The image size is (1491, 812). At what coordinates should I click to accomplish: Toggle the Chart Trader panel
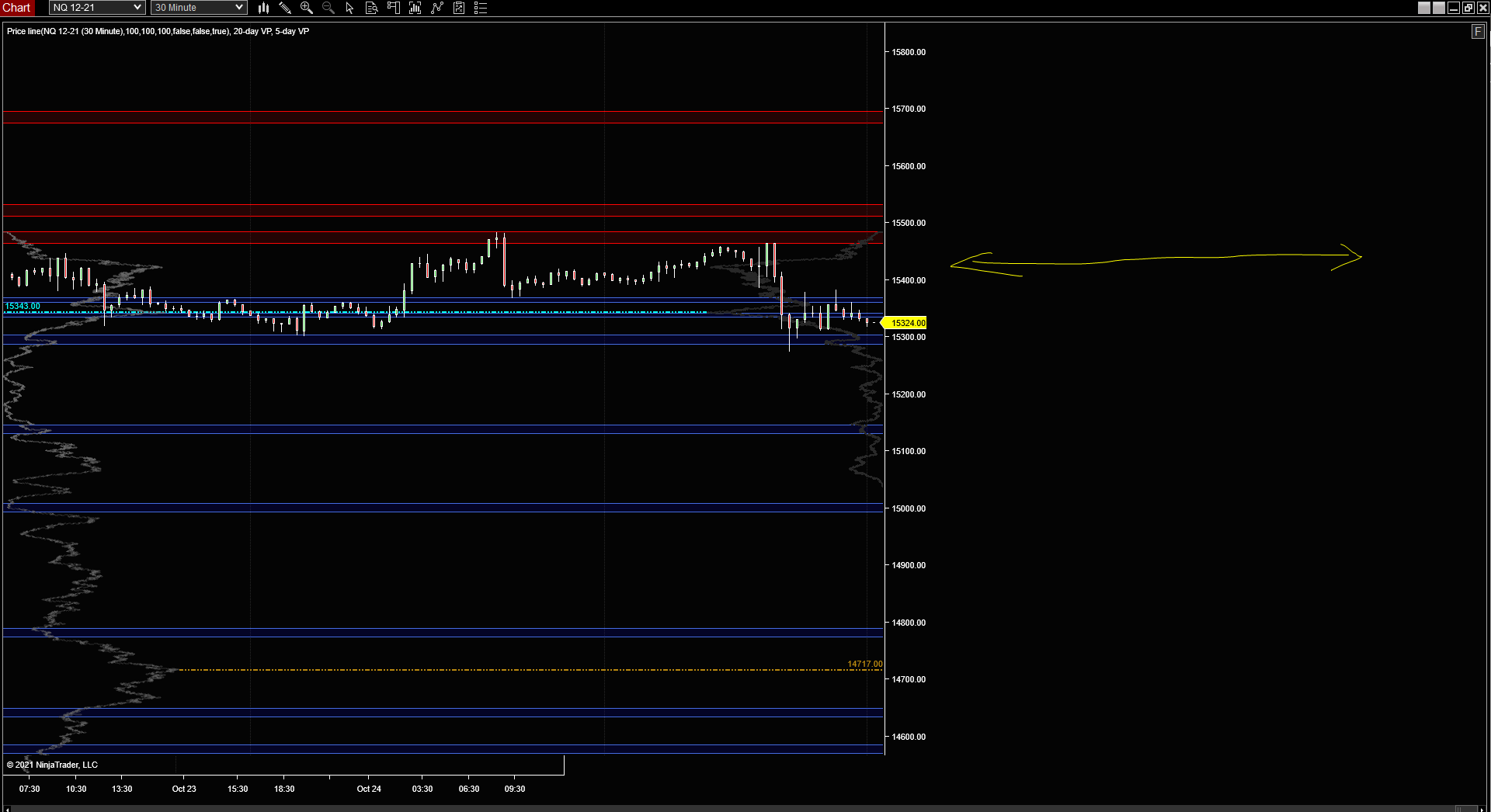pos(394,8)
